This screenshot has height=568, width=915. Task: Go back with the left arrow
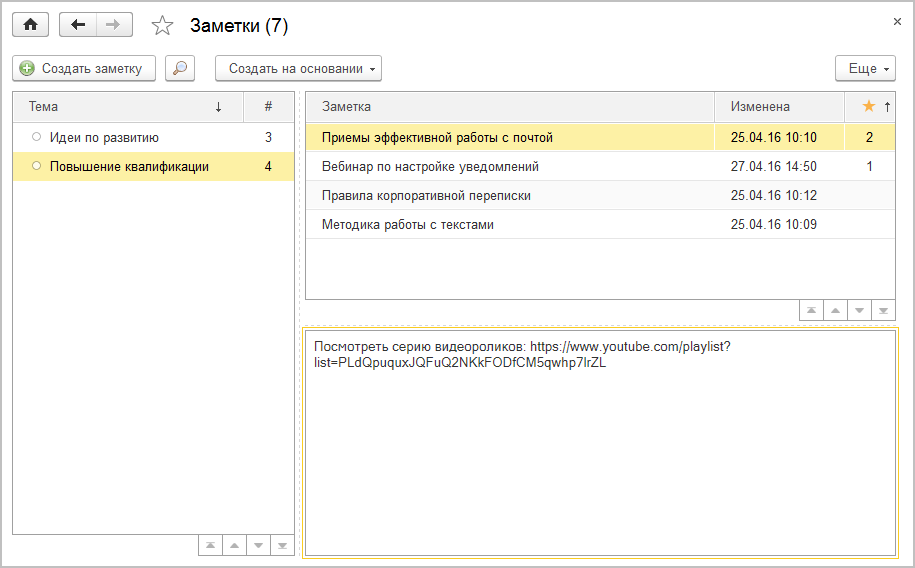[x=78, y=25]
